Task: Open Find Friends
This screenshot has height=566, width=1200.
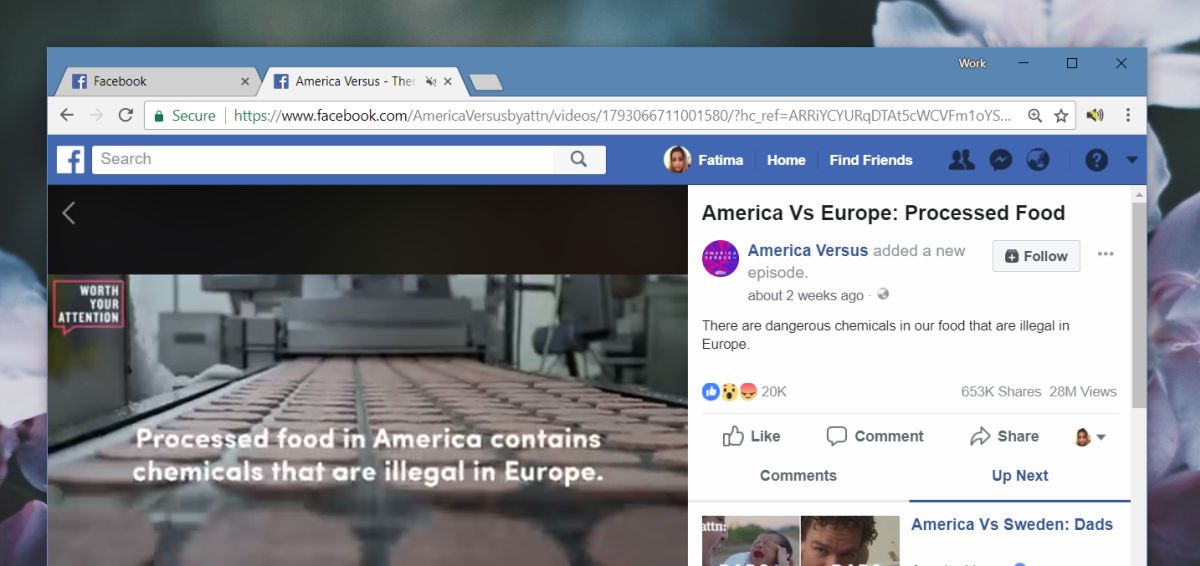Action: tap(871, 160)
